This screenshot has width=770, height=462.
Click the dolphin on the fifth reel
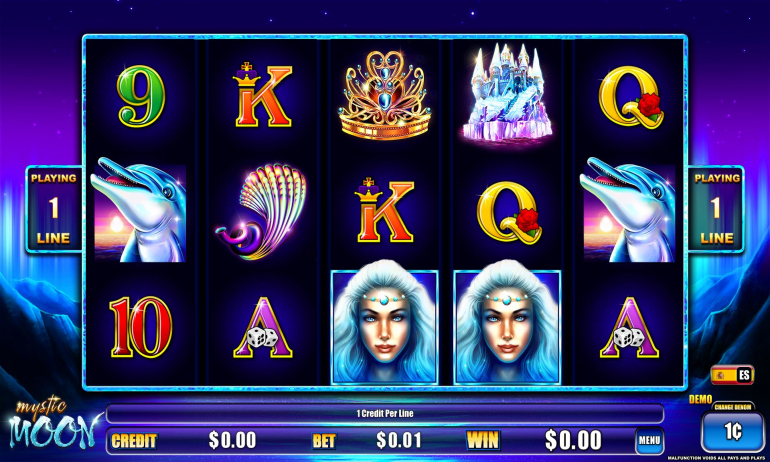(629, 210)
